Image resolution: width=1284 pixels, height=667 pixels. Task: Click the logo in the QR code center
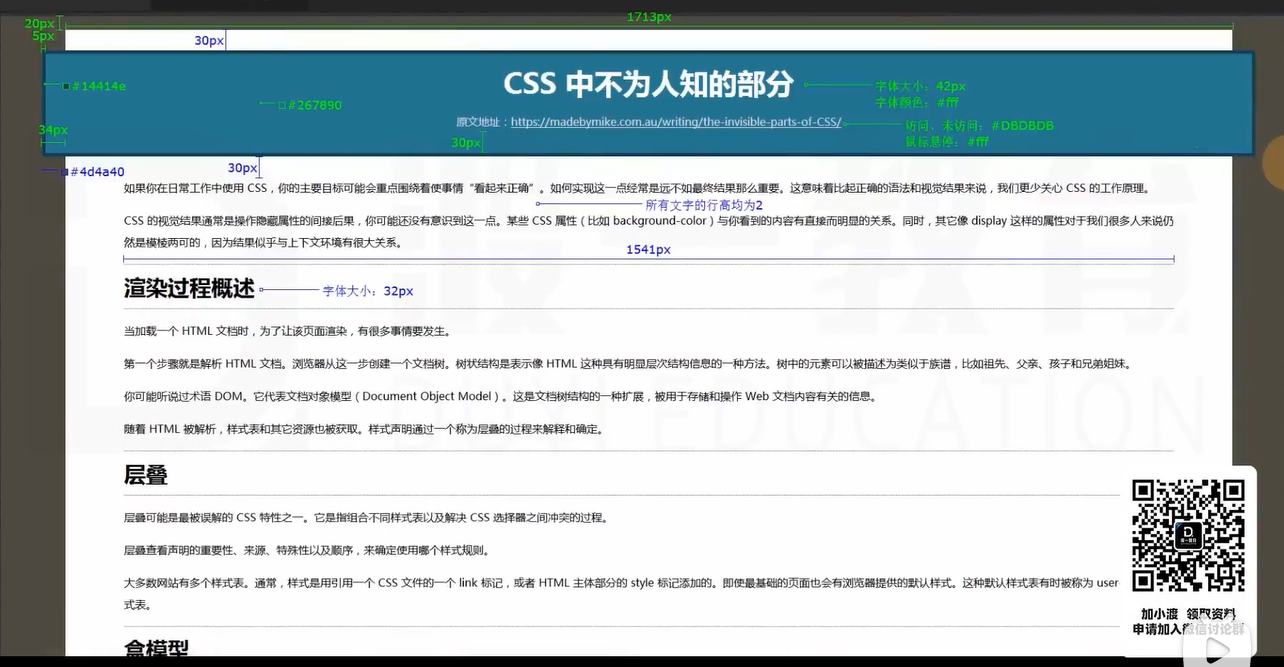[1188, 535]
